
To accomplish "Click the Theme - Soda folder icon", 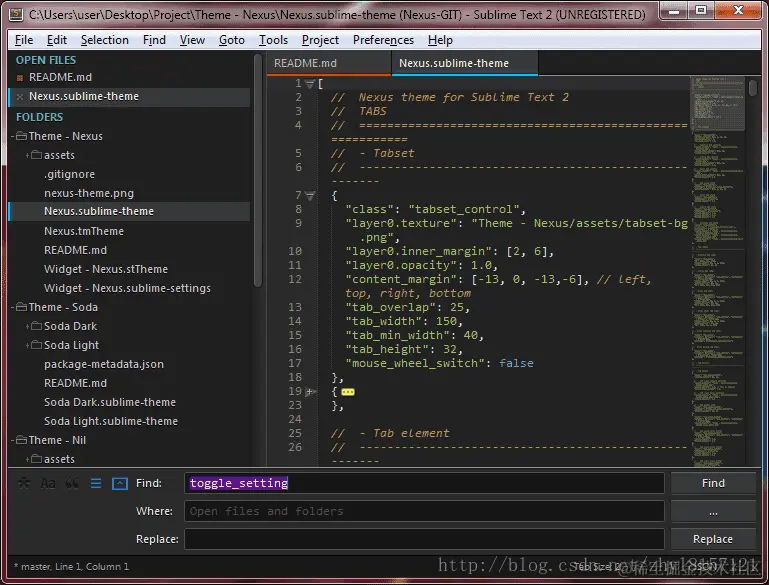I will tap(21, 307).
